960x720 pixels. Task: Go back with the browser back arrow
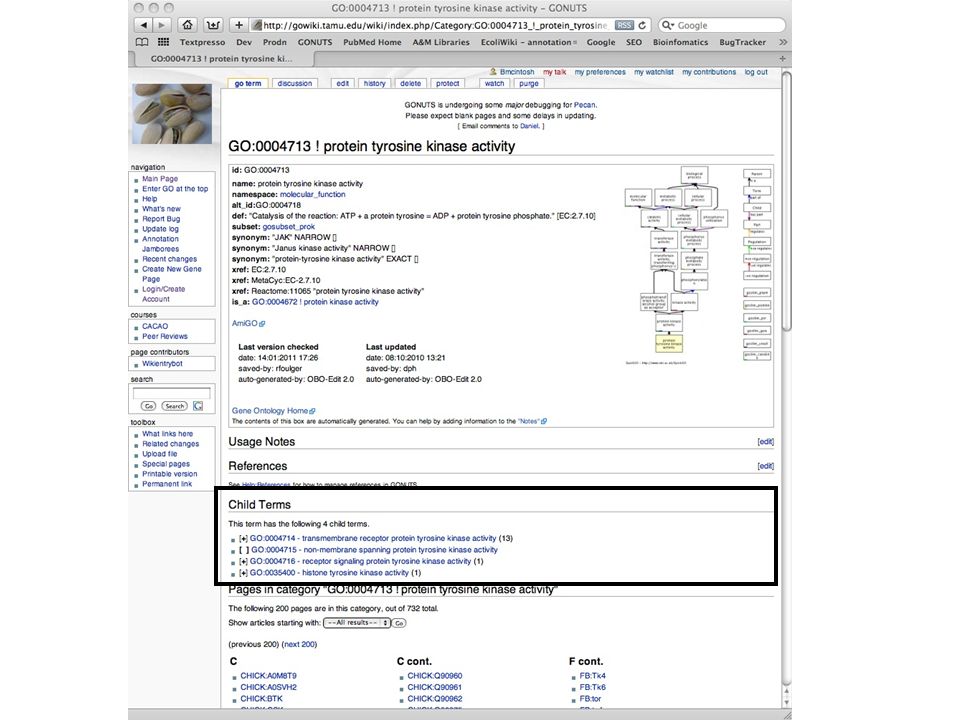click(143, 25)
